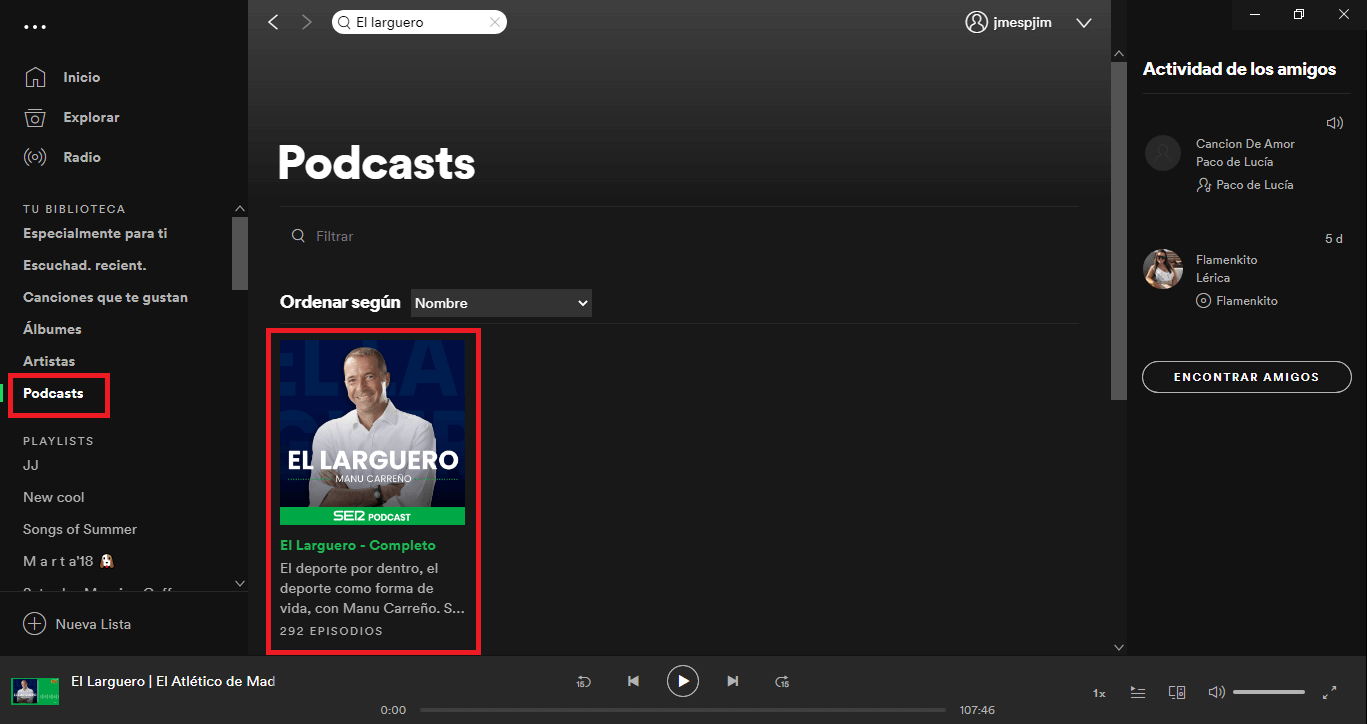Click the search magnifier icon

[344, 22]
